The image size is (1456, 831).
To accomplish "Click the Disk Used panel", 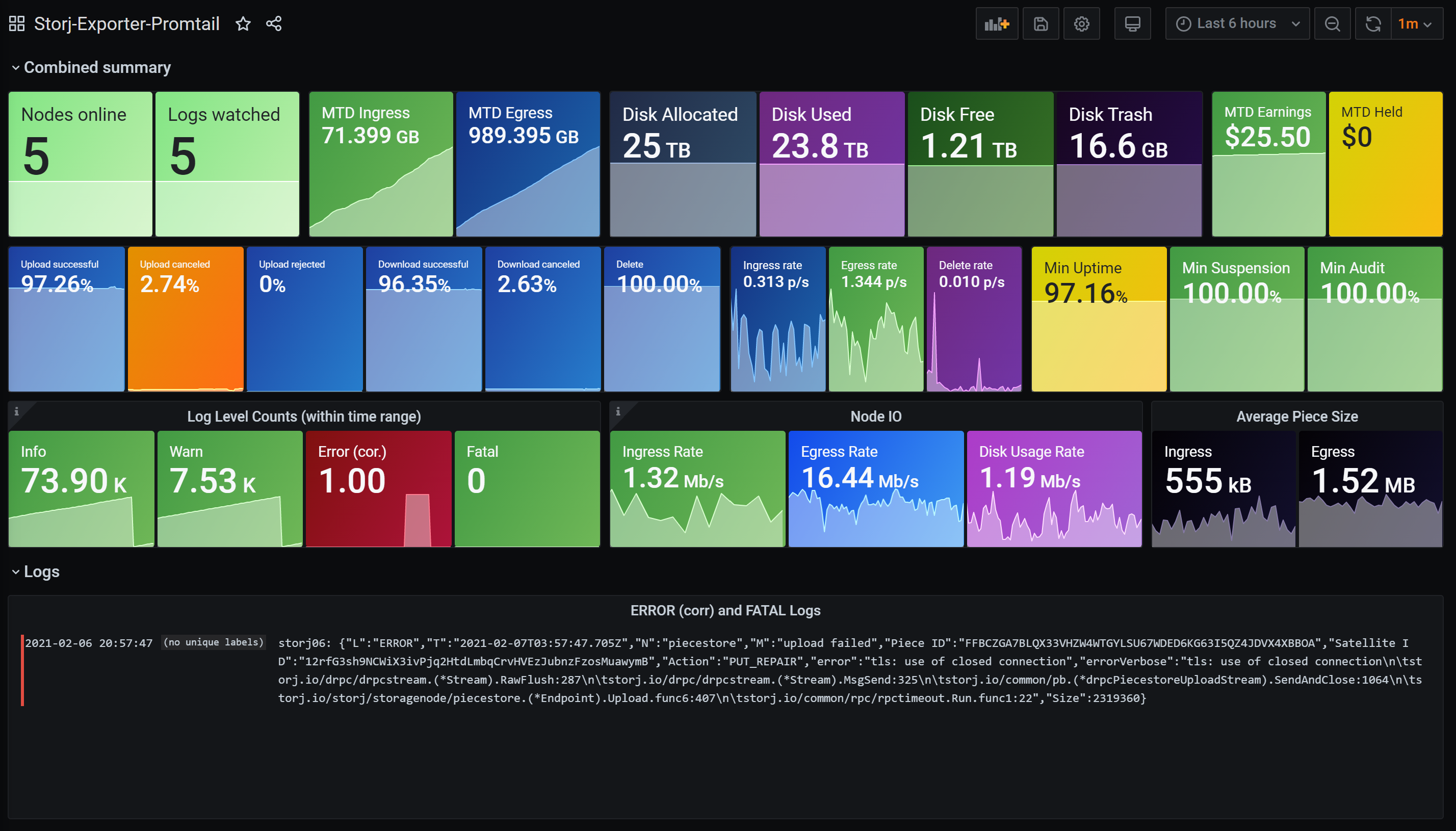I will tap(832, 164).
